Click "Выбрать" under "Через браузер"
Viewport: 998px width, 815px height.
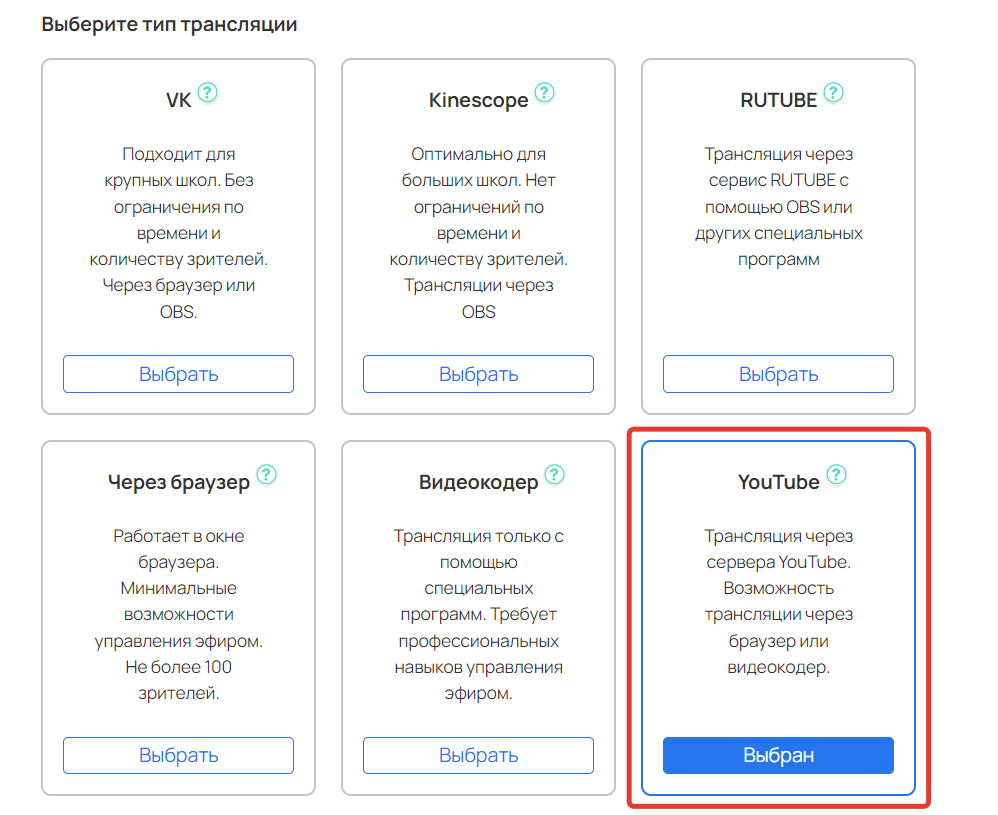178,755
